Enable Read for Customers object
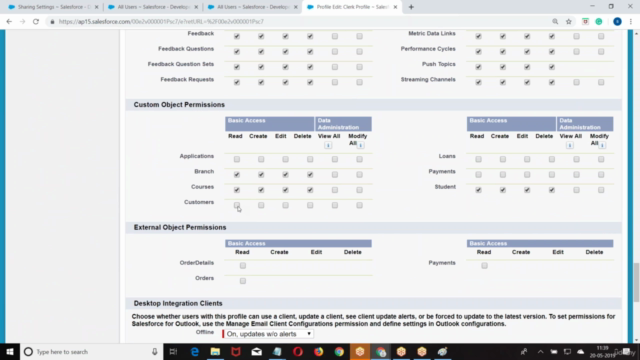 237,205
